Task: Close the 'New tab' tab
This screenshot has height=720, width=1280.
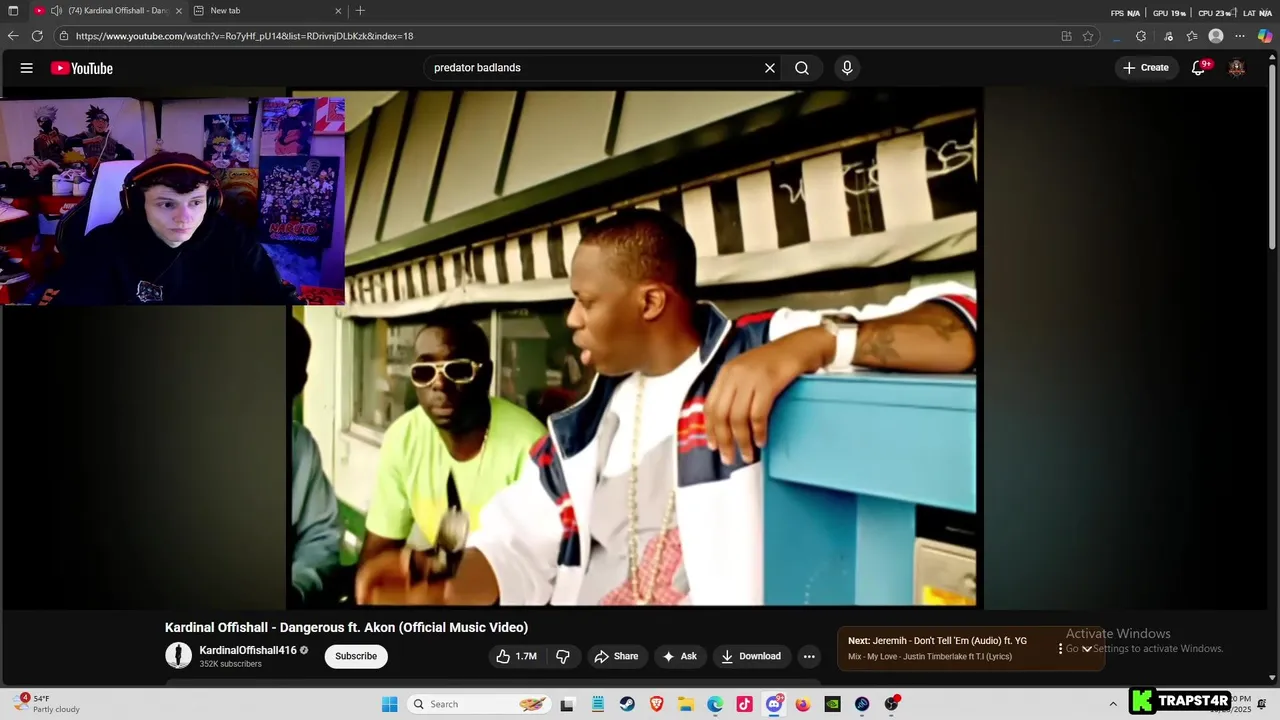Action: [x=338, y=11]
